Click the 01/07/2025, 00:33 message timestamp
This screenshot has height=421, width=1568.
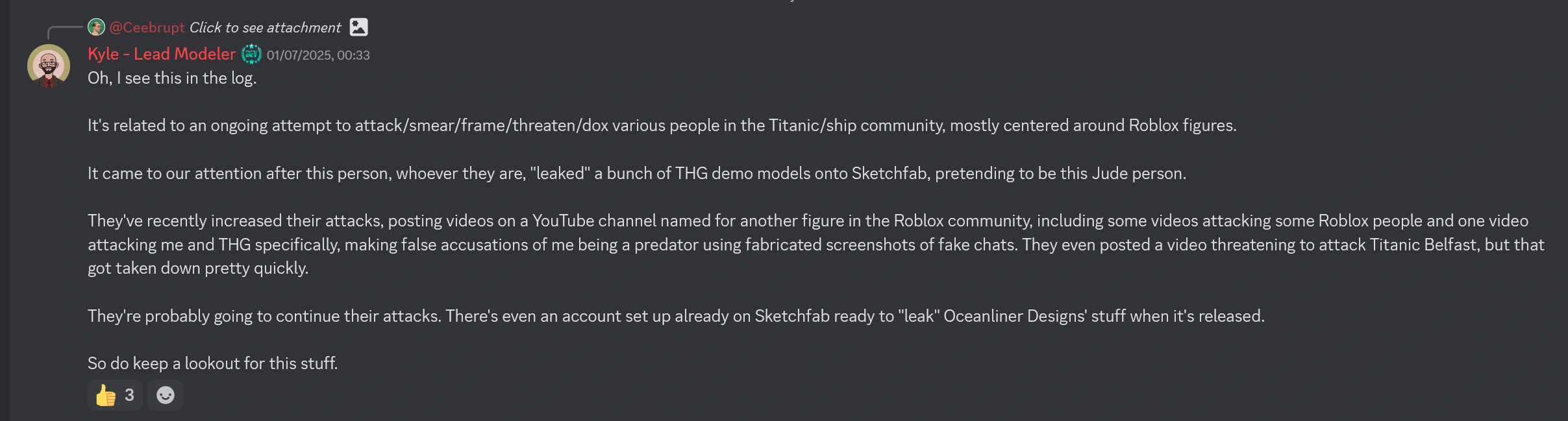318,56
